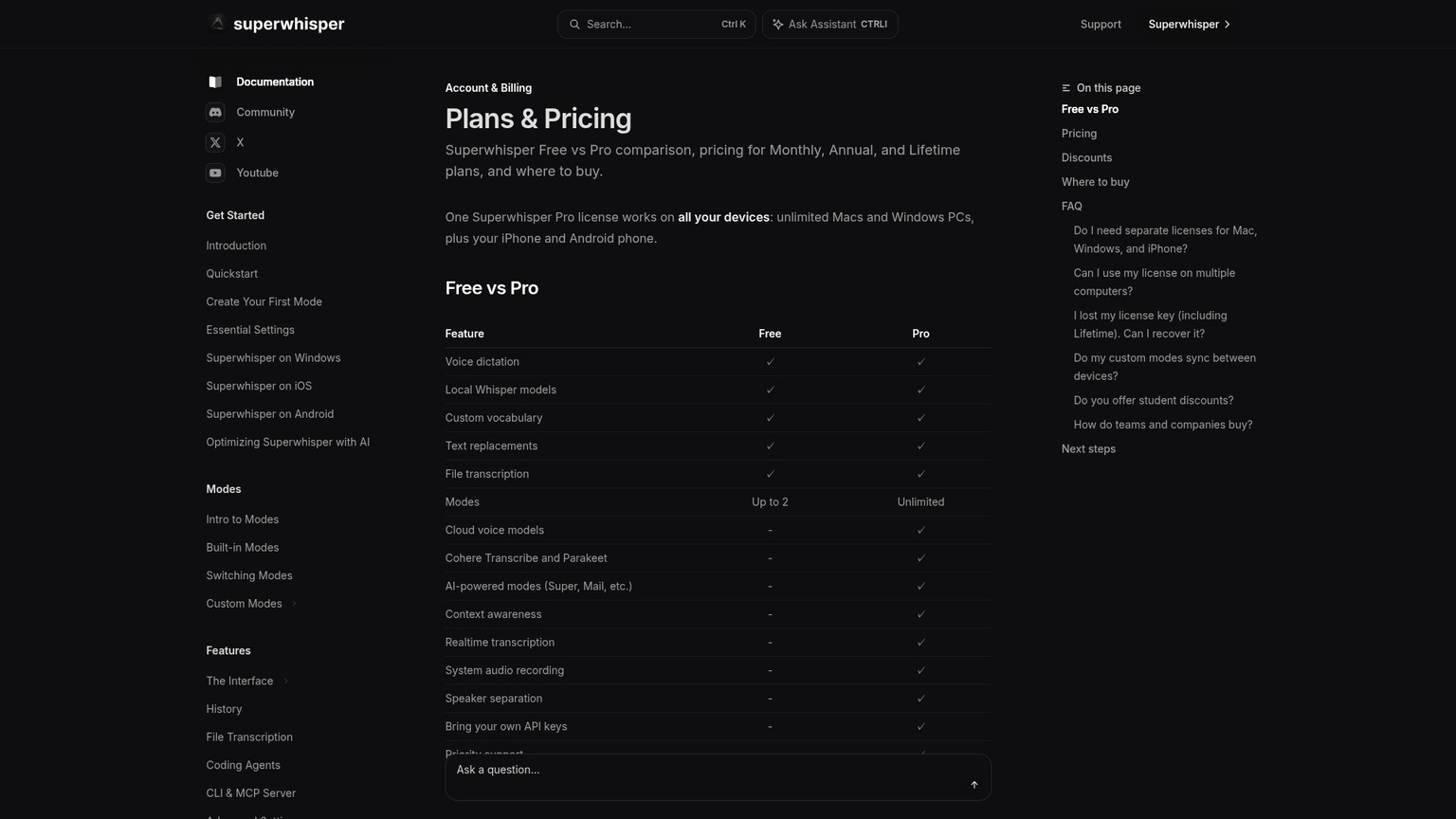The width and height of the screenshot is (1456, 819).
Task: Open File Transcription sidebar page
Action: point(249,737)
